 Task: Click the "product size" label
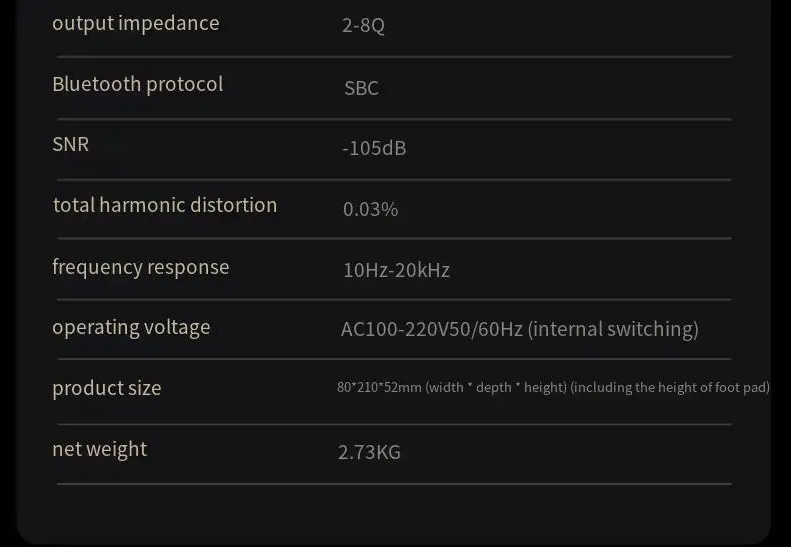coord(106,388)
